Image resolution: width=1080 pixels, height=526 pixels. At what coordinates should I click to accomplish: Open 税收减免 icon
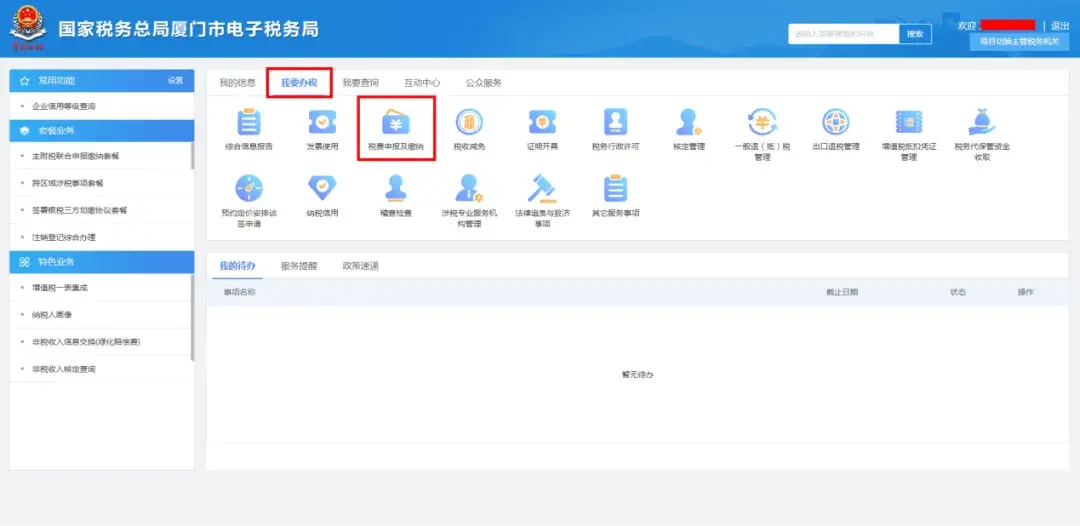(468, 122)
